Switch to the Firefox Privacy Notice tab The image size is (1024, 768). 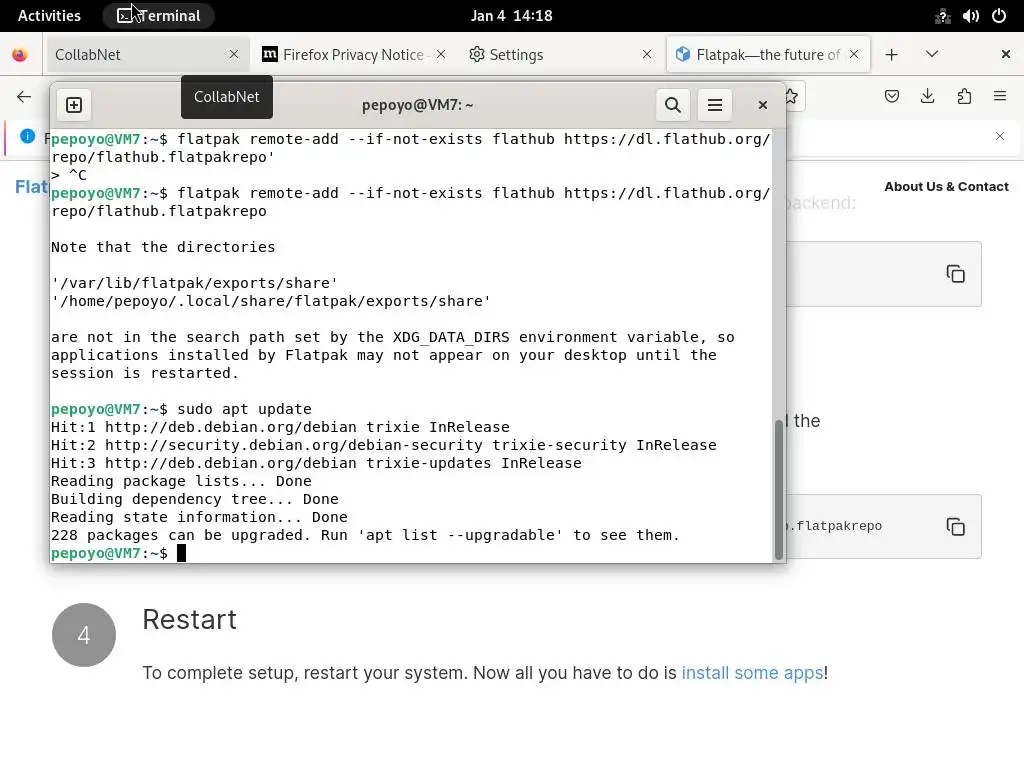tap(353, 55)
